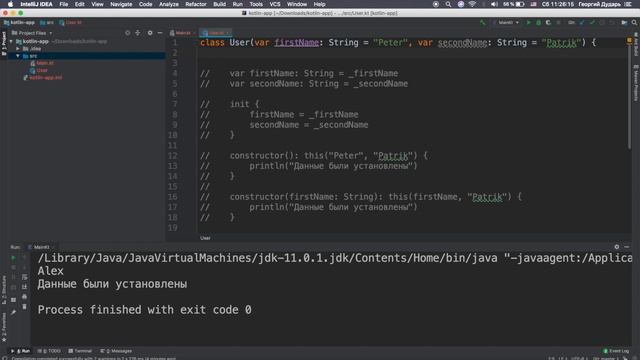Viewport: 640px width, 360px height.
Task: Toggle Favorites side tool window button
Action: (x=4, y=328)
